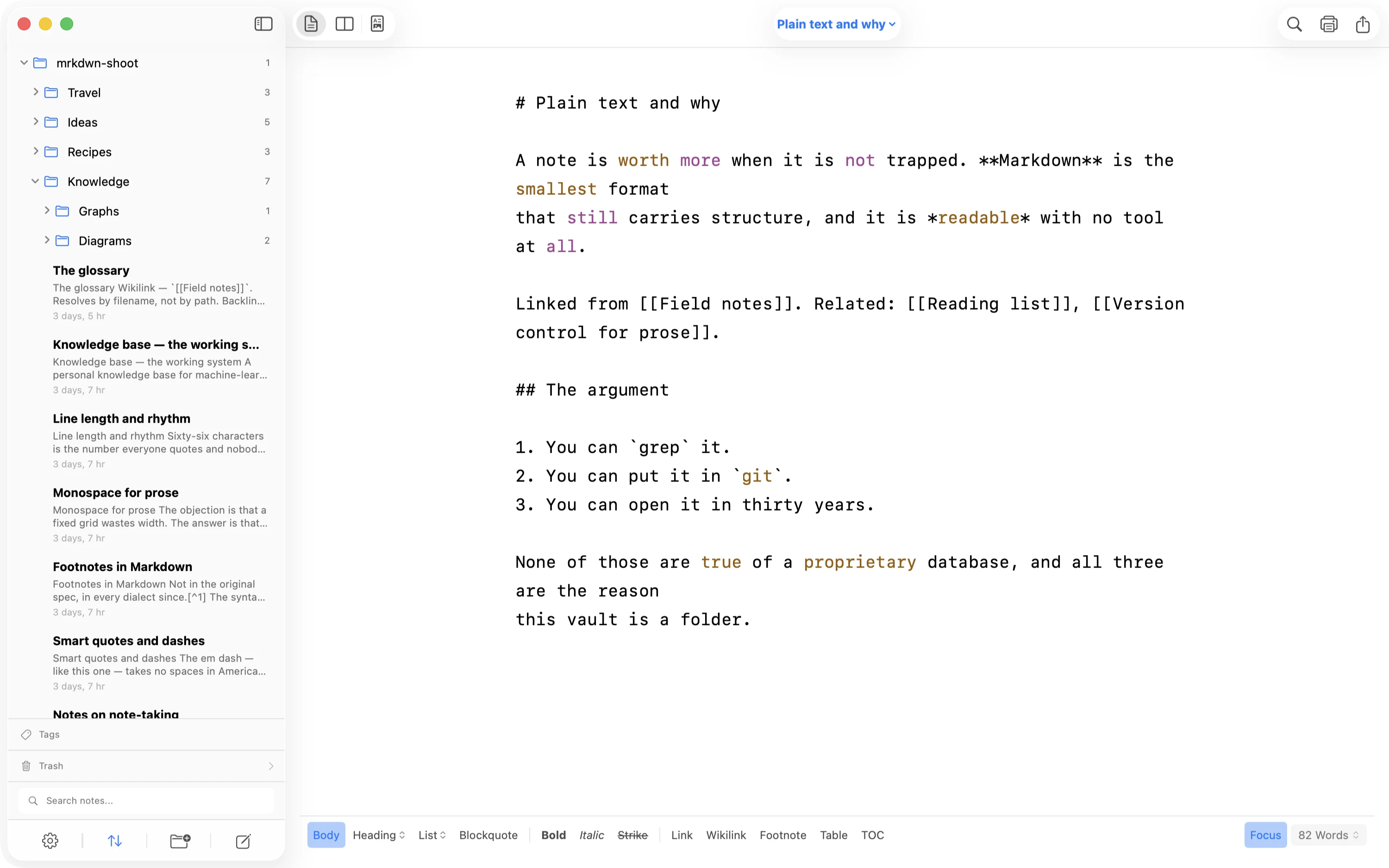The height and width of the screenshot is (868, 1389).
Task: Switch to split editor and preview view
Action: coord(344,24)
